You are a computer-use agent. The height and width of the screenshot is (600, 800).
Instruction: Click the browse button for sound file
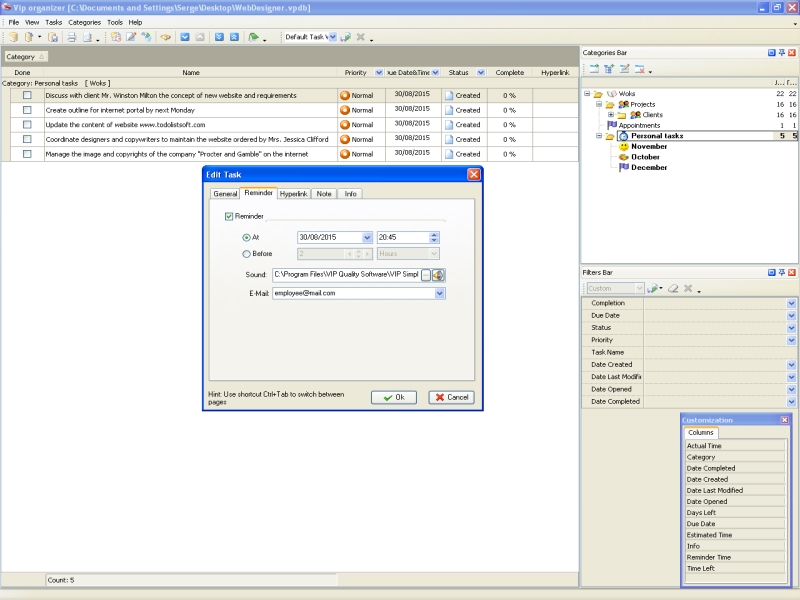426,275
